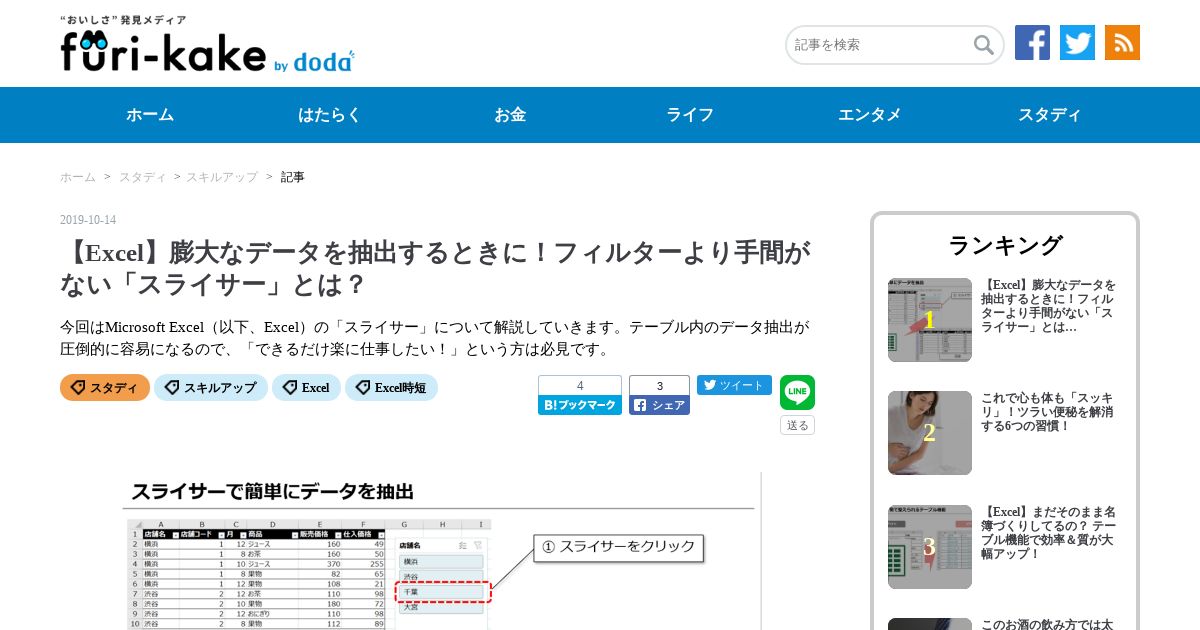Open the ホーム navigation menu item
This screenshot has width=1200, height=630.
pos(150,115)
